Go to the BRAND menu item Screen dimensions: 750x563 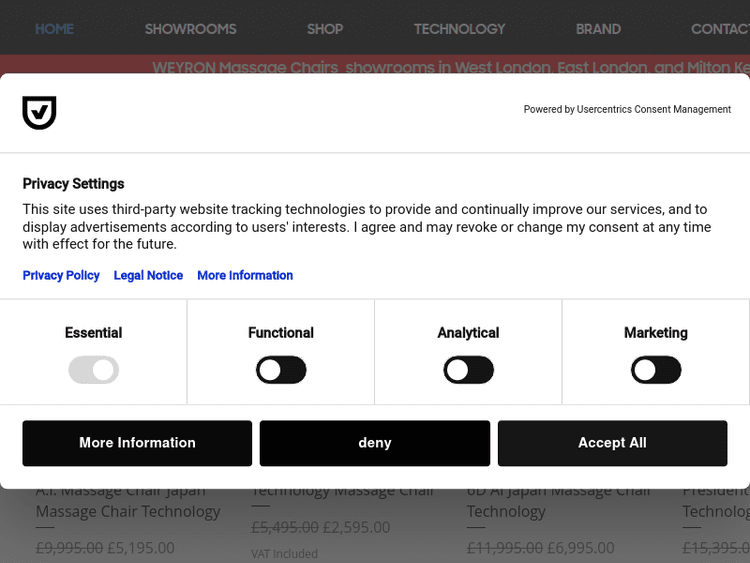click(598, 29)
